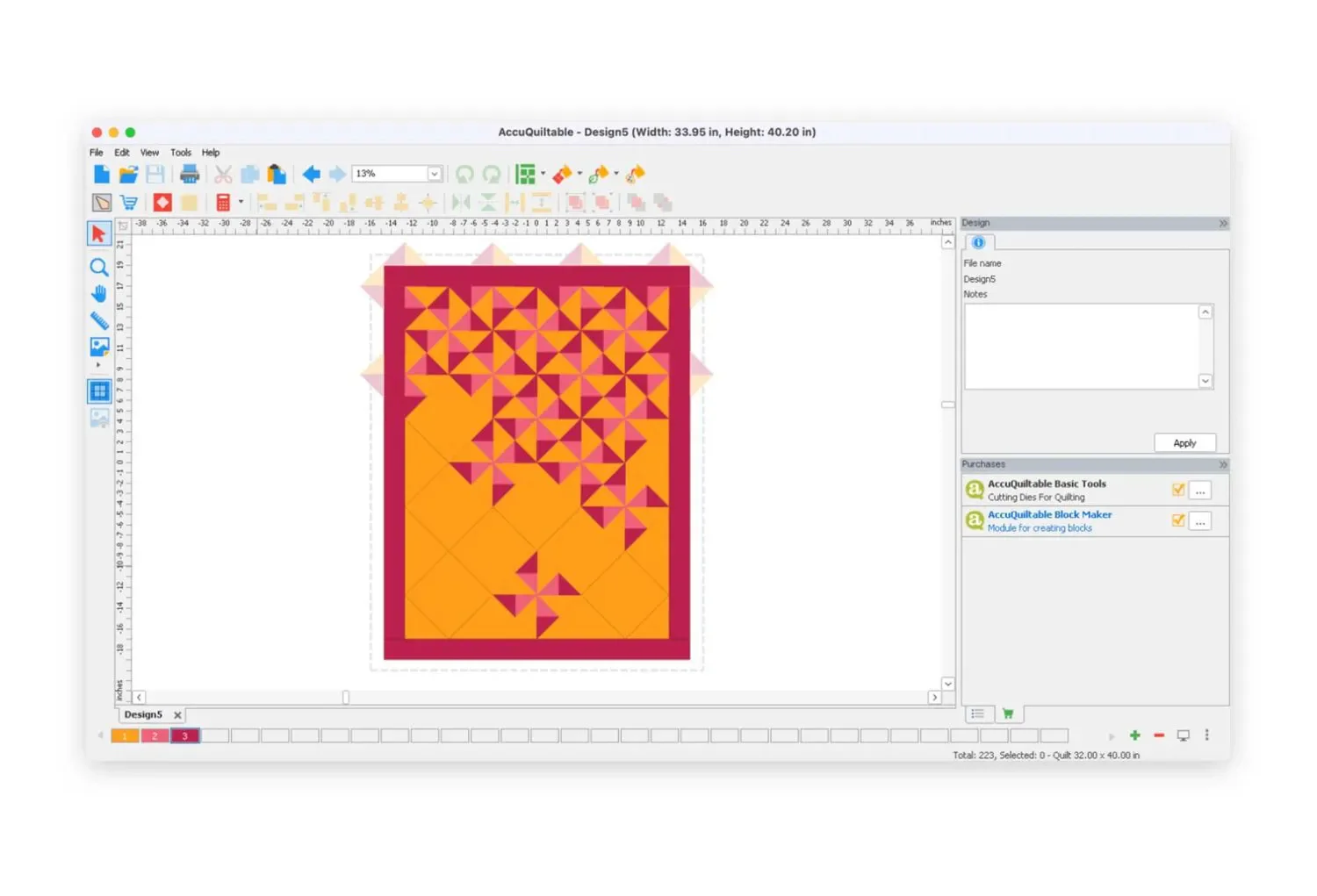The image size is (1317, 896).
Task: Select the zoom magnifier tool
Action: (99, 268)
